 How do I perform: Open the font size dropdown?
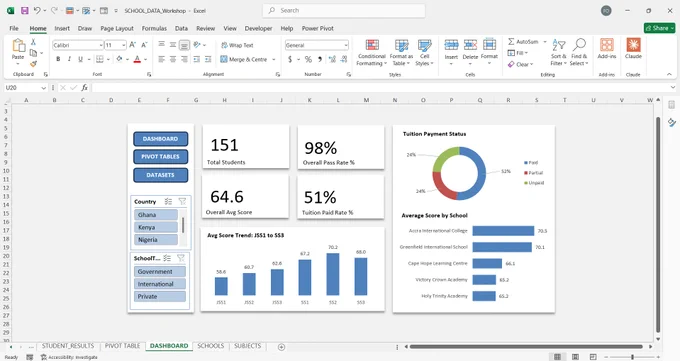point(124,45)
